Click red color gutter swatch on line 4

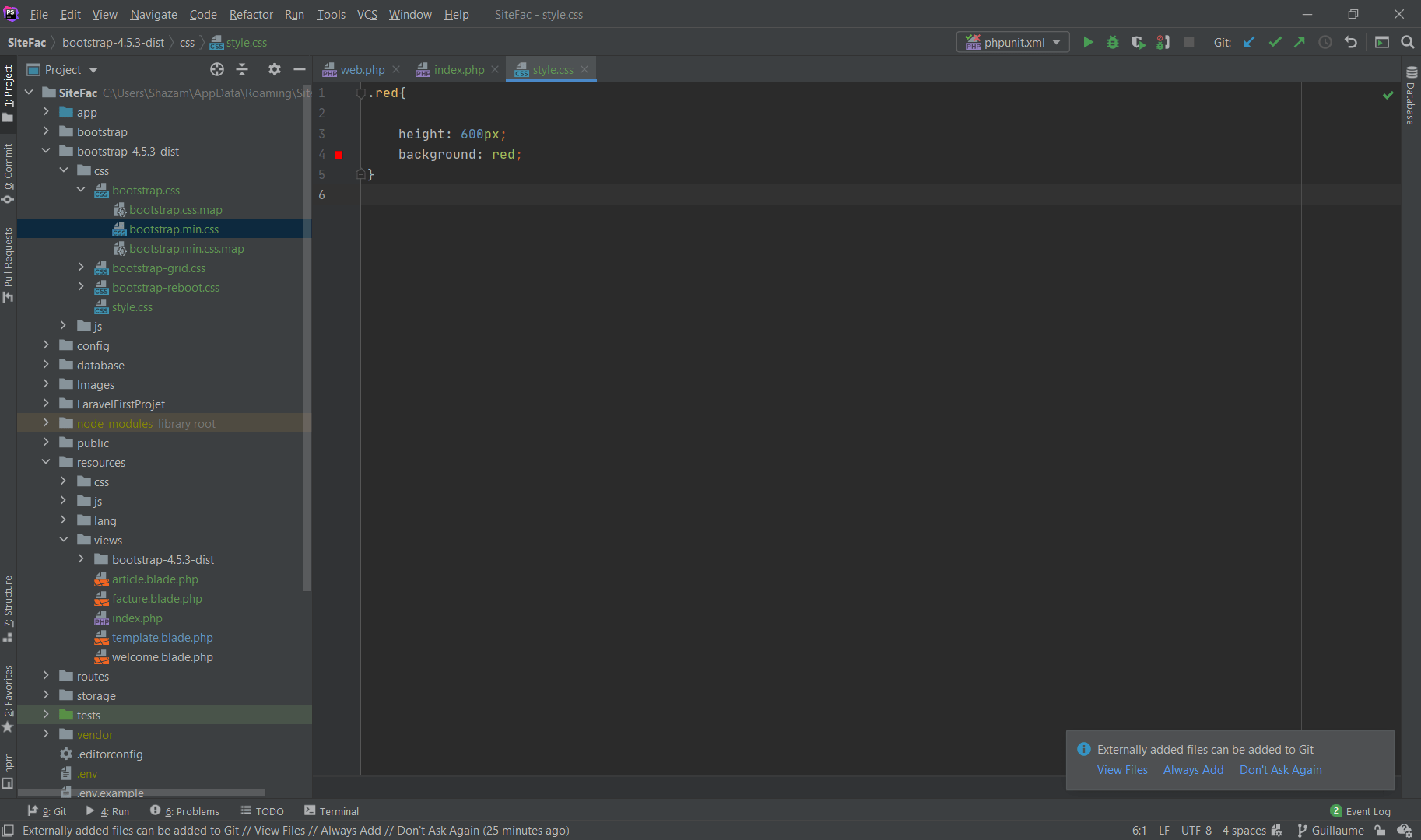click(x=339, y=155)
